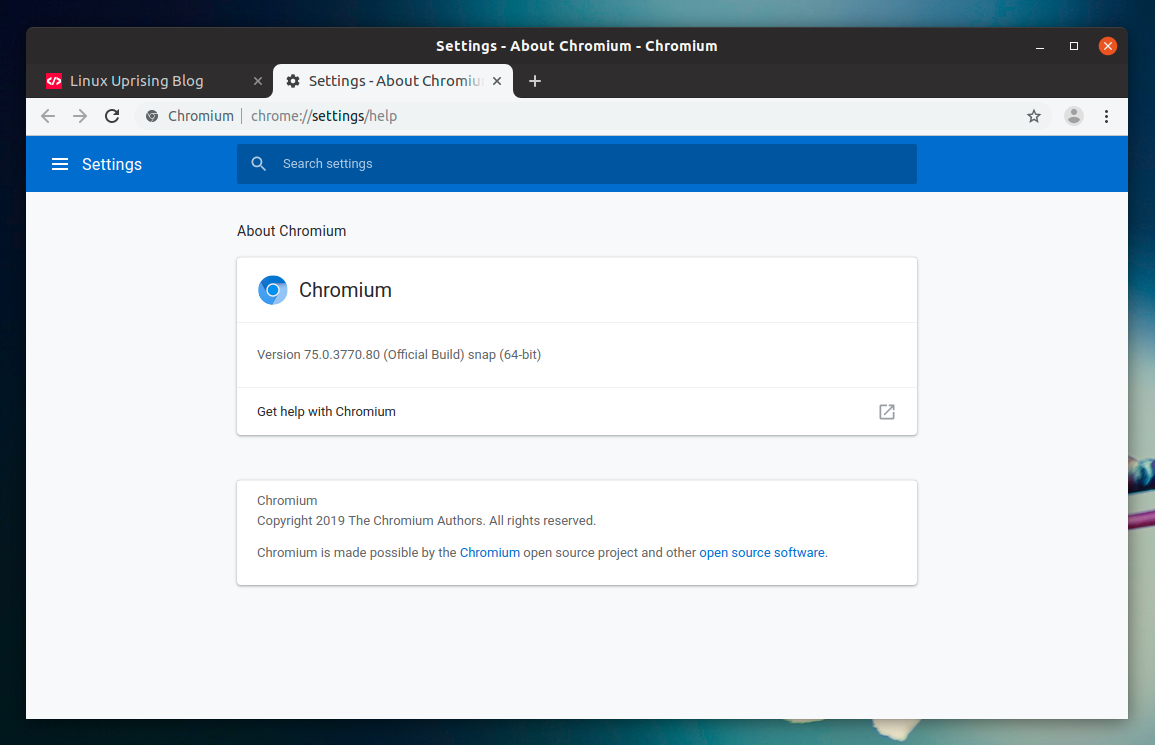Screen dimensions: 1155x745
Task: Open the Settings hamburger menu
Action: (60, 164)
